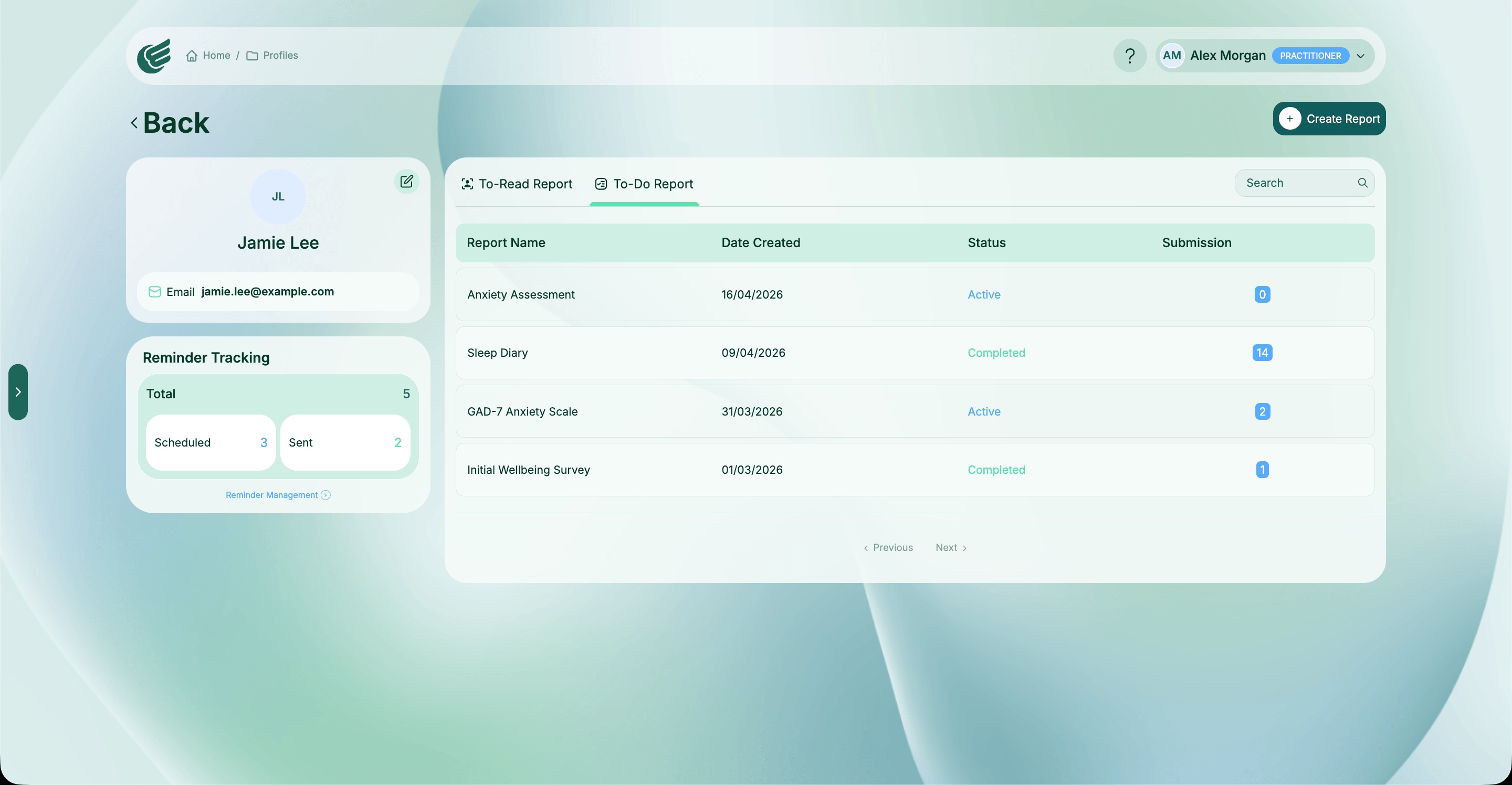Click the Sent reminders card
Screen dimensions: 1512x785
click(x=345, y=443)
